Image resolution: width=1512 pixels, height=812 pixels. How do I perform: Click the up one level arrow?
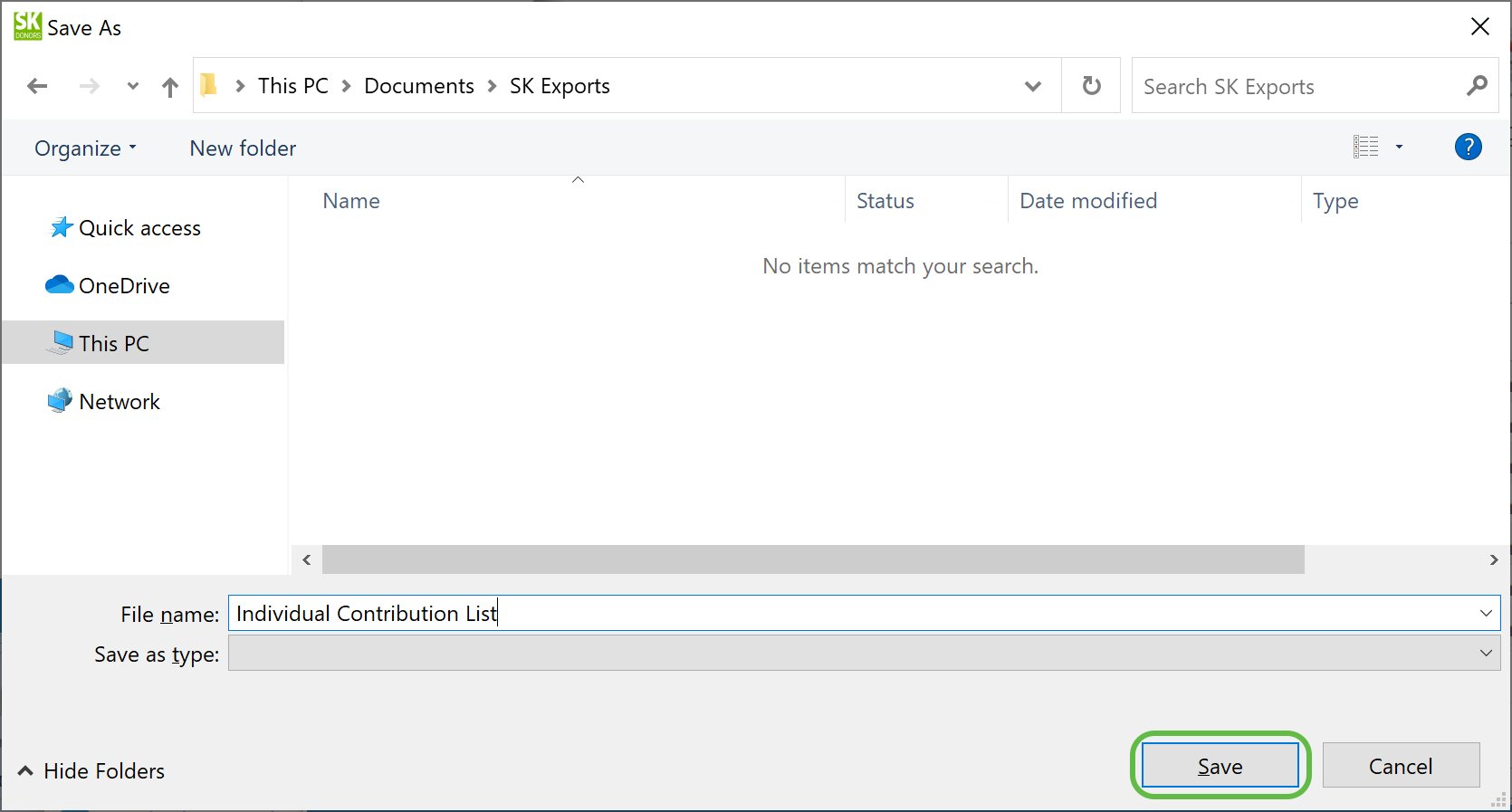(169, 87)
